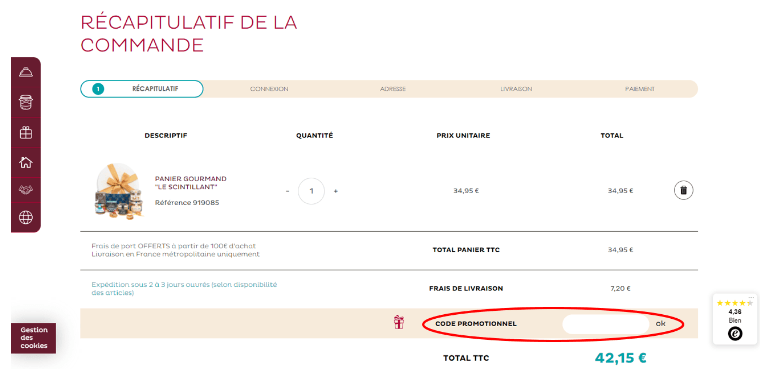This screenshot has width=760, height=370.
Task: Open the jar products sidebar icon
Action: (x=26, y=102)
